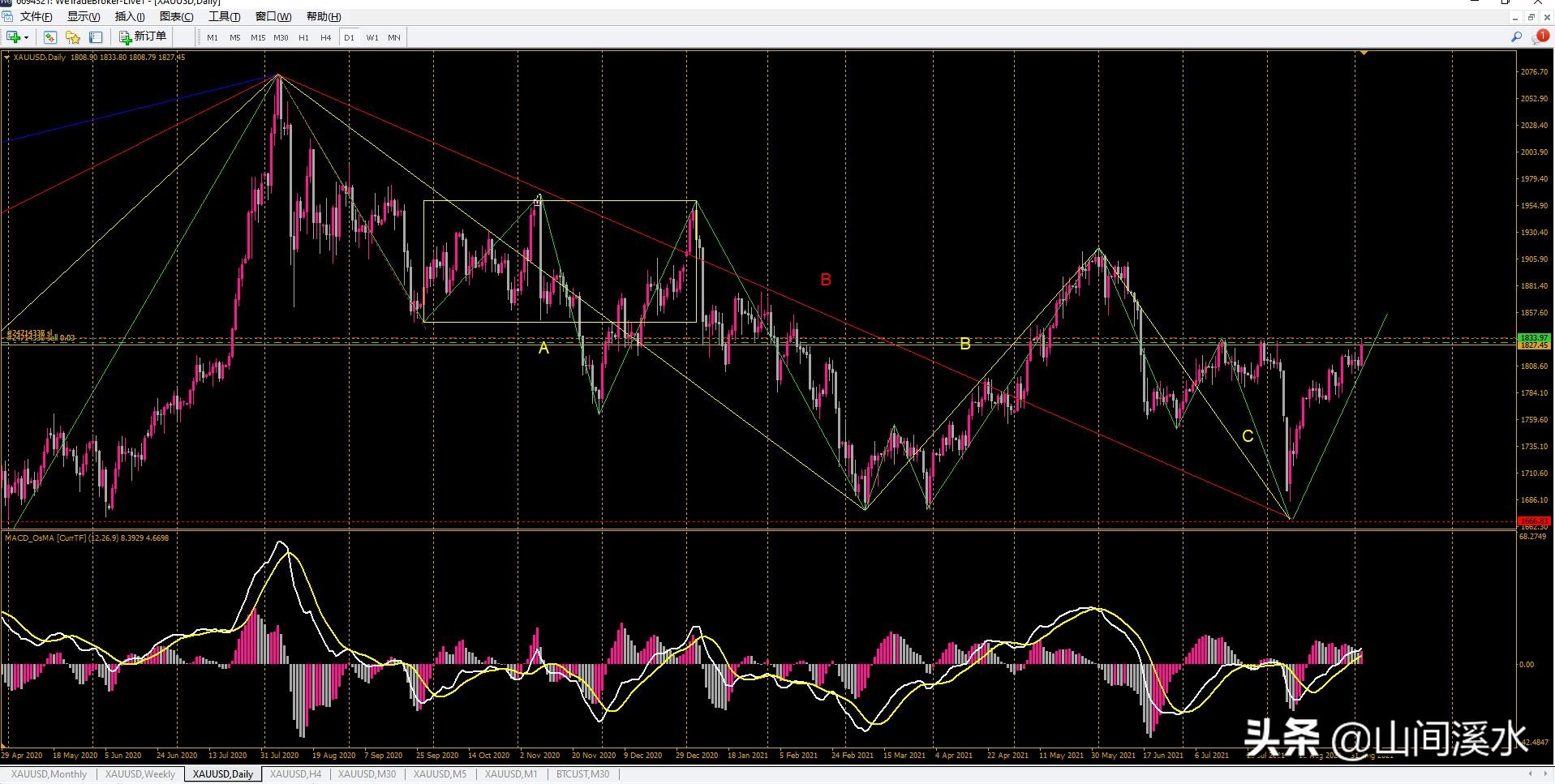Click the MACD_OsMA indicator label
The width and height of the screenshot is (1555, 784).
[x=87, y=538]
